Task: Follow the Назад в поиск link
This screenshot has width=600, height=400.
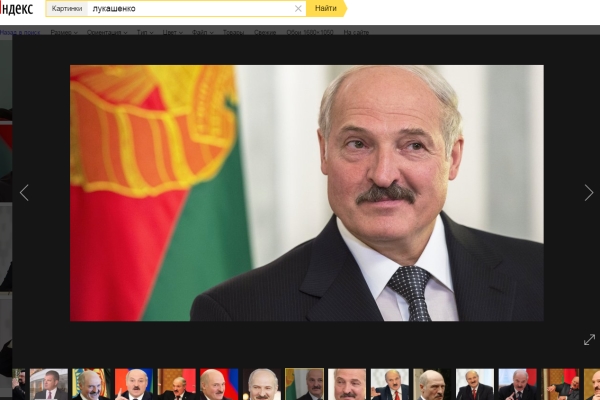Action: click(x=20, y=32)
